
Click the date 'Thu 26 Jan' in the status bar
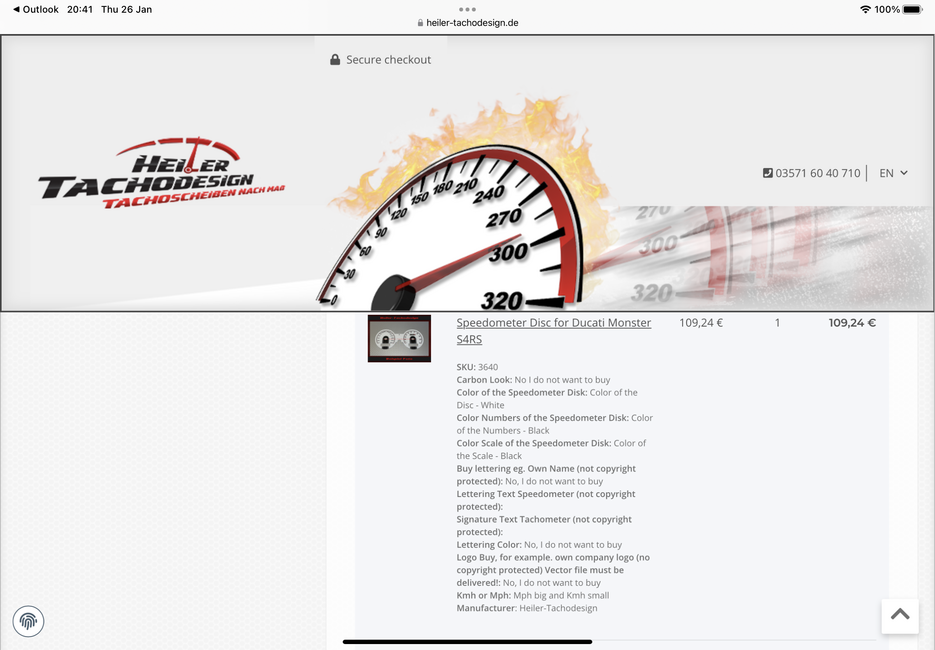point(126,10)
